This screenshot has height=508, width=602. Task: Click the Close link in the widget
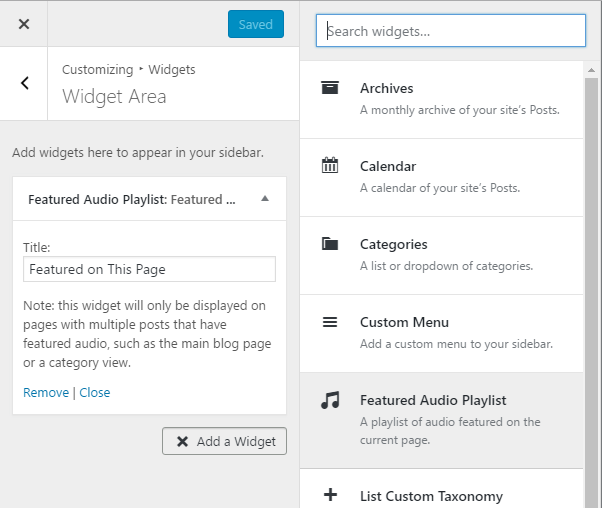[94, 392]
